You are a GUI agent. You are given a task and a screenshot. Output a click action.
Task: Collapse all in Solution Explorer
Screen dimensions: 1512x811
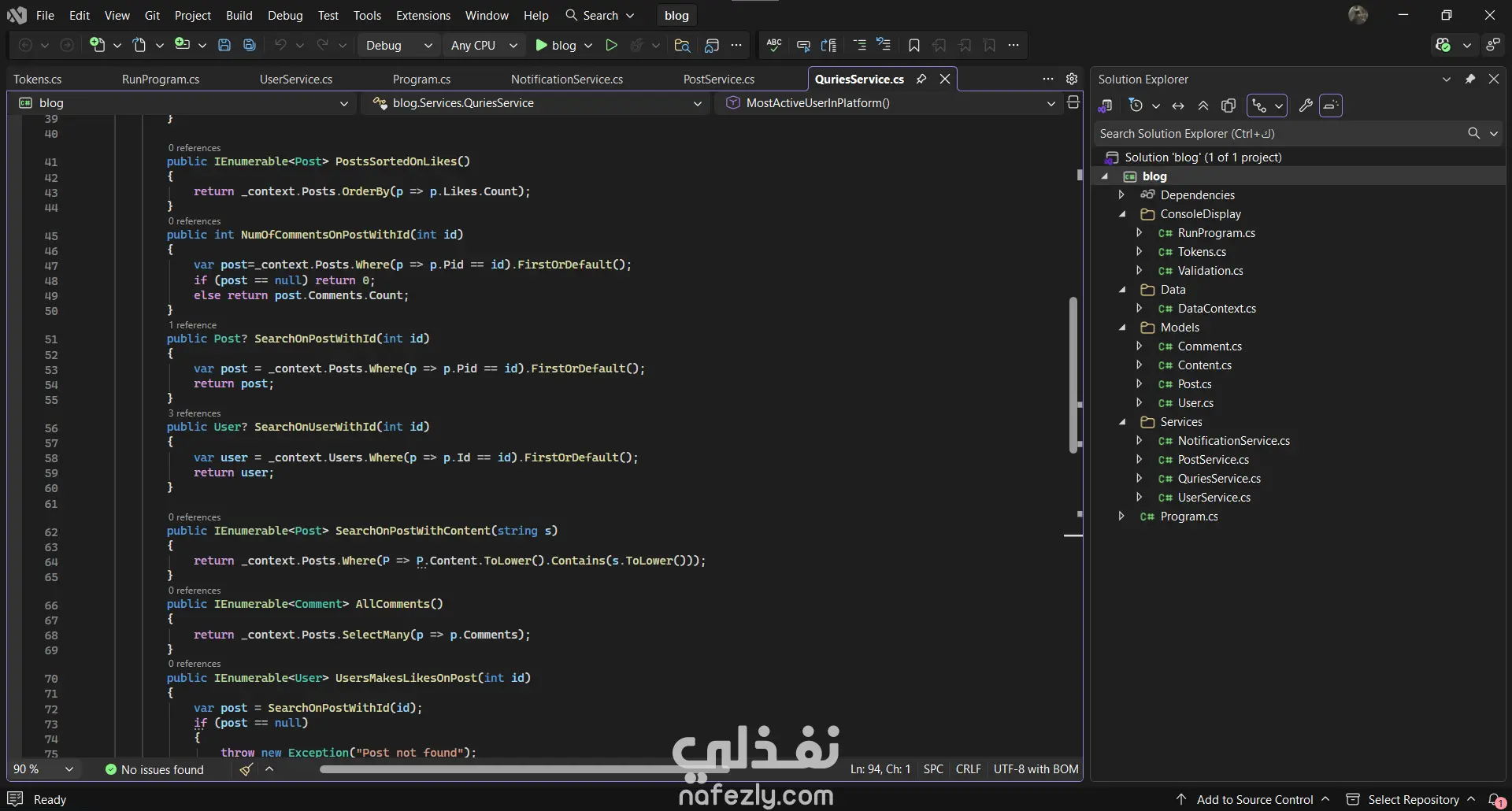[x=1203, y=106]
